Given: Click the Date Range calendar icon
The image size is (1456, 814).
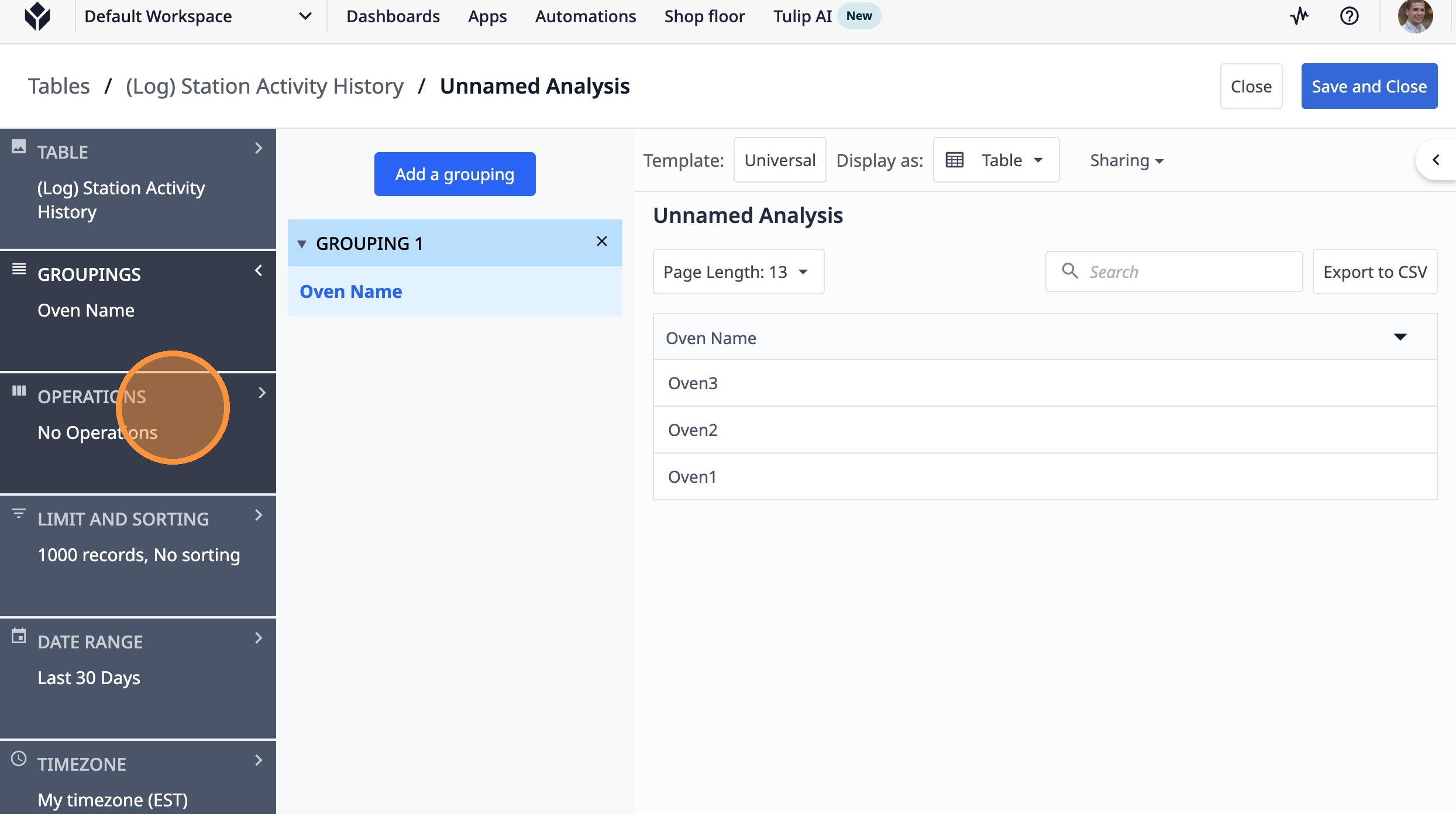Looking at the screenshot, I should pos(19,636).
